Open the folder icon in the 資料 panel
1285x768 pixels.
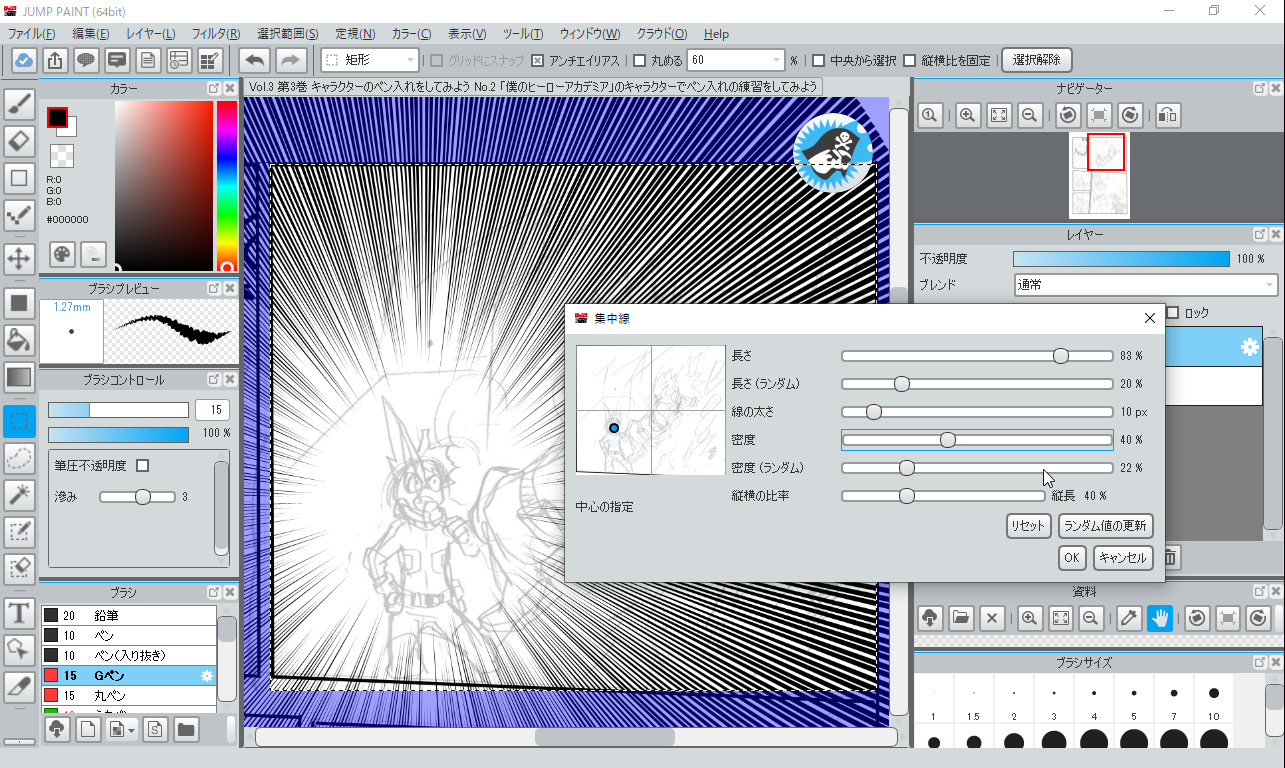[x=961, y=618]
